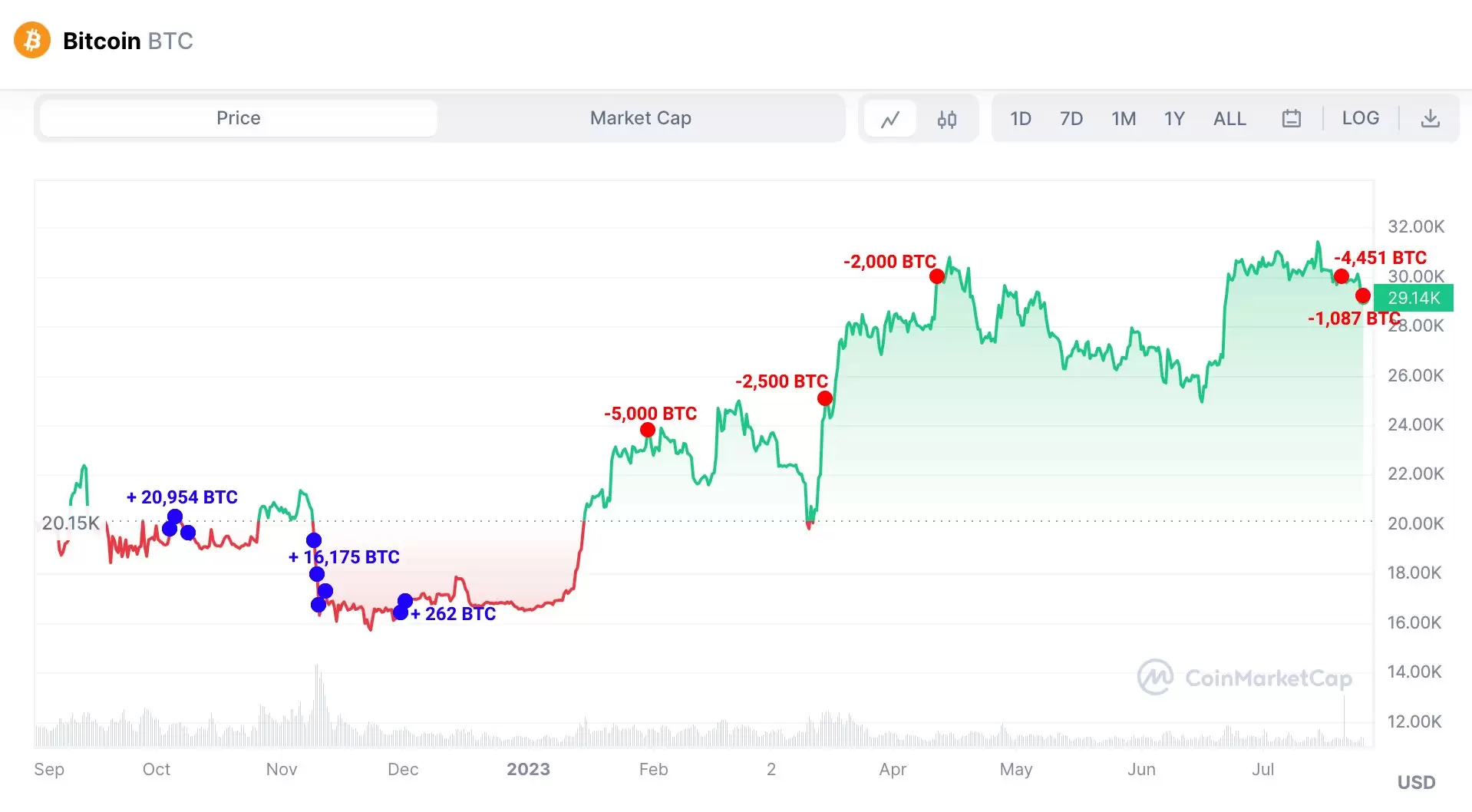
Task: Set time range to 1M
Action: point(1123,119)
